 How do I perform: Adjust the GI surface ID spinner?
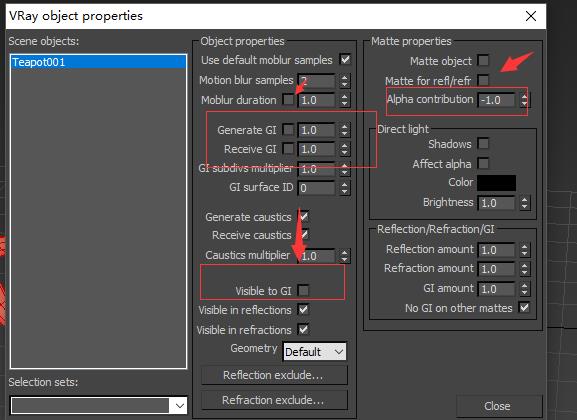point(344,188)
